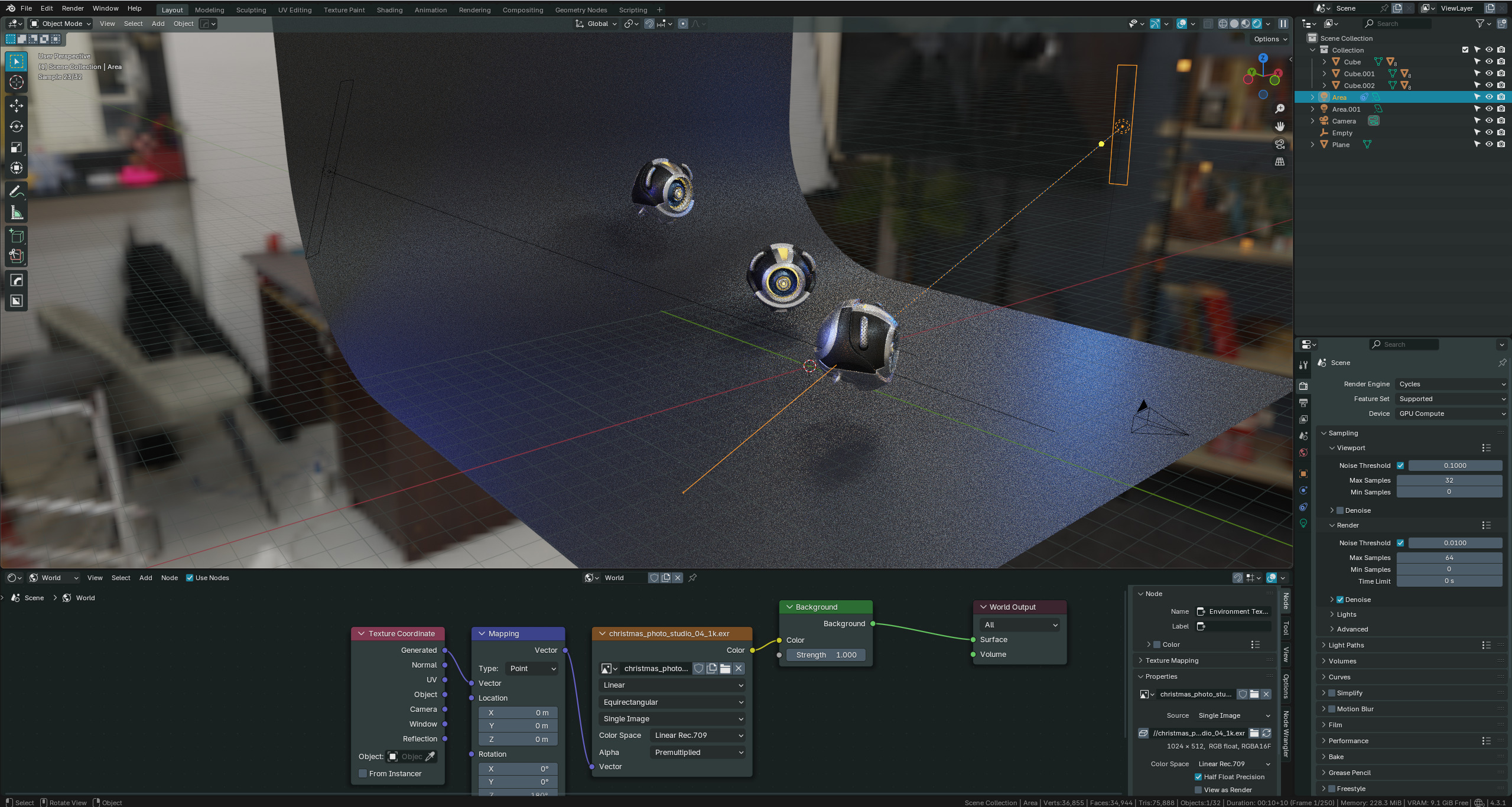
Task: Hide the Camera object eye icon
Action: click(1489, 121)
